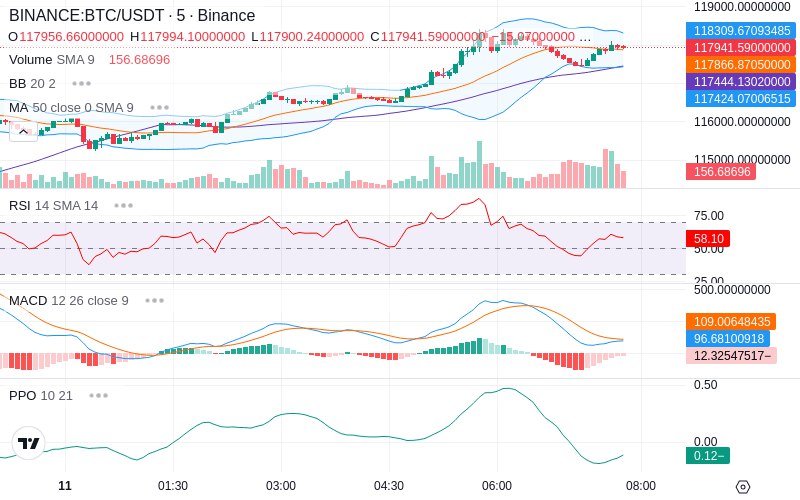
Task: Click the 03:00 time axis label
Action: (x=281, y=486)
